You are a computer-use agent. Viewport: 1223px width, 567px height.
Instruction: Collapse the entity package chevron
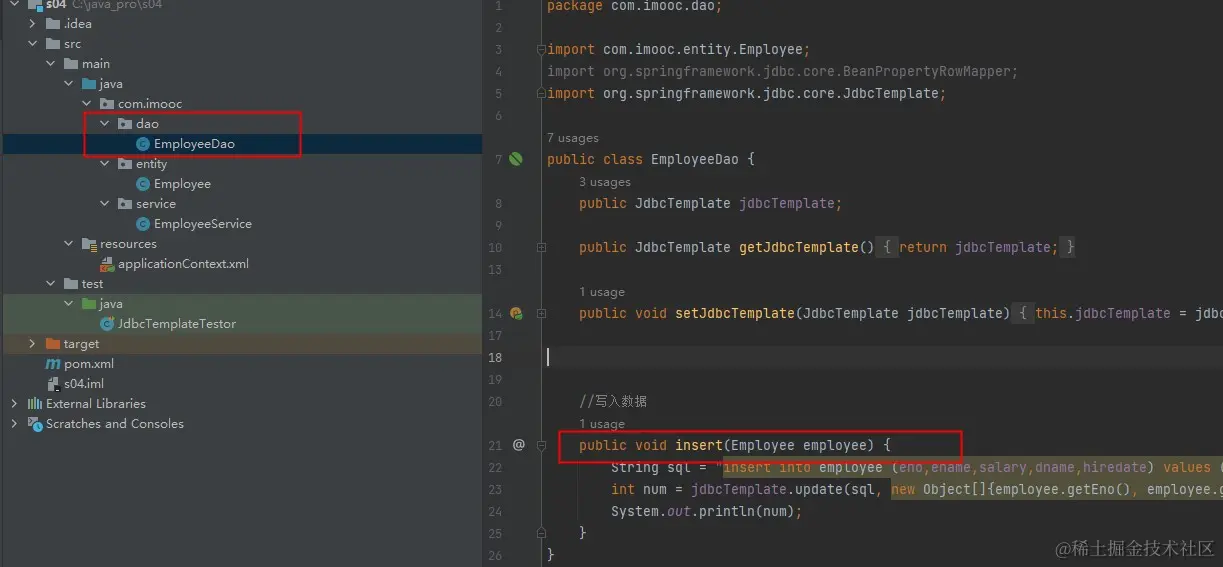pyautogui.click(x=105, y=164)
